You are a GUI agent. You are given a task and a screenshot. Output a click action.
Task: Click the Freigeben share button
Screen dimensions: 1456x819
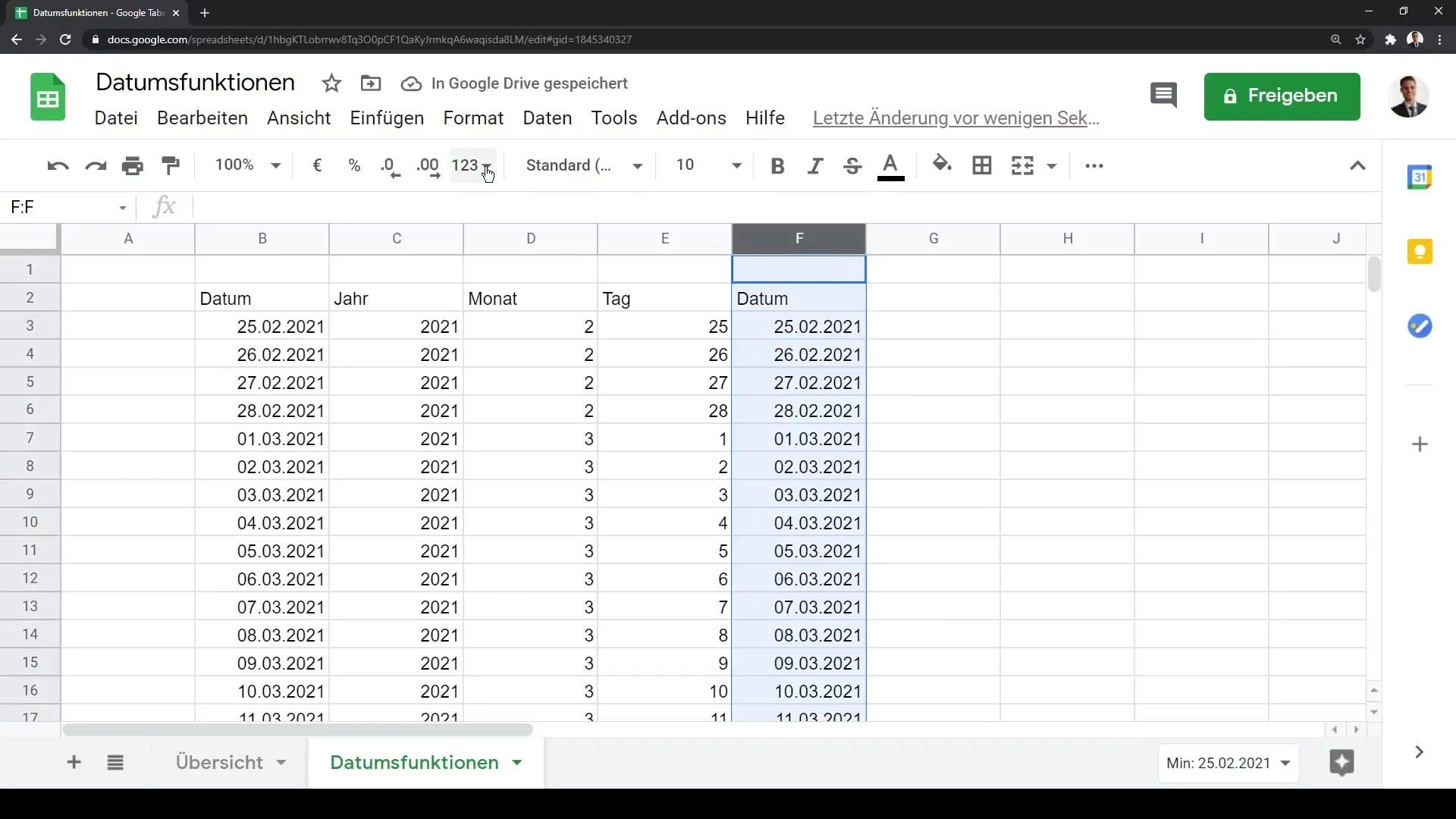pos(1282,96)
